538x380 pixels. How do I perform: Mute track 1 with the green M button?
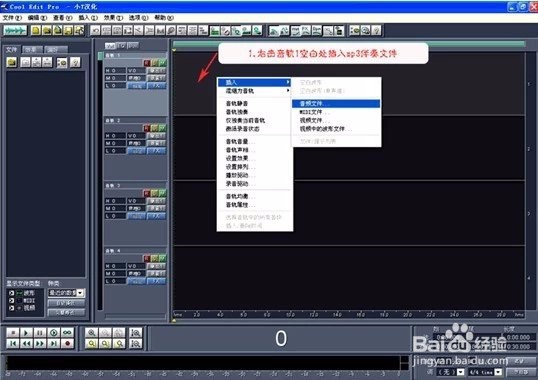163,63
